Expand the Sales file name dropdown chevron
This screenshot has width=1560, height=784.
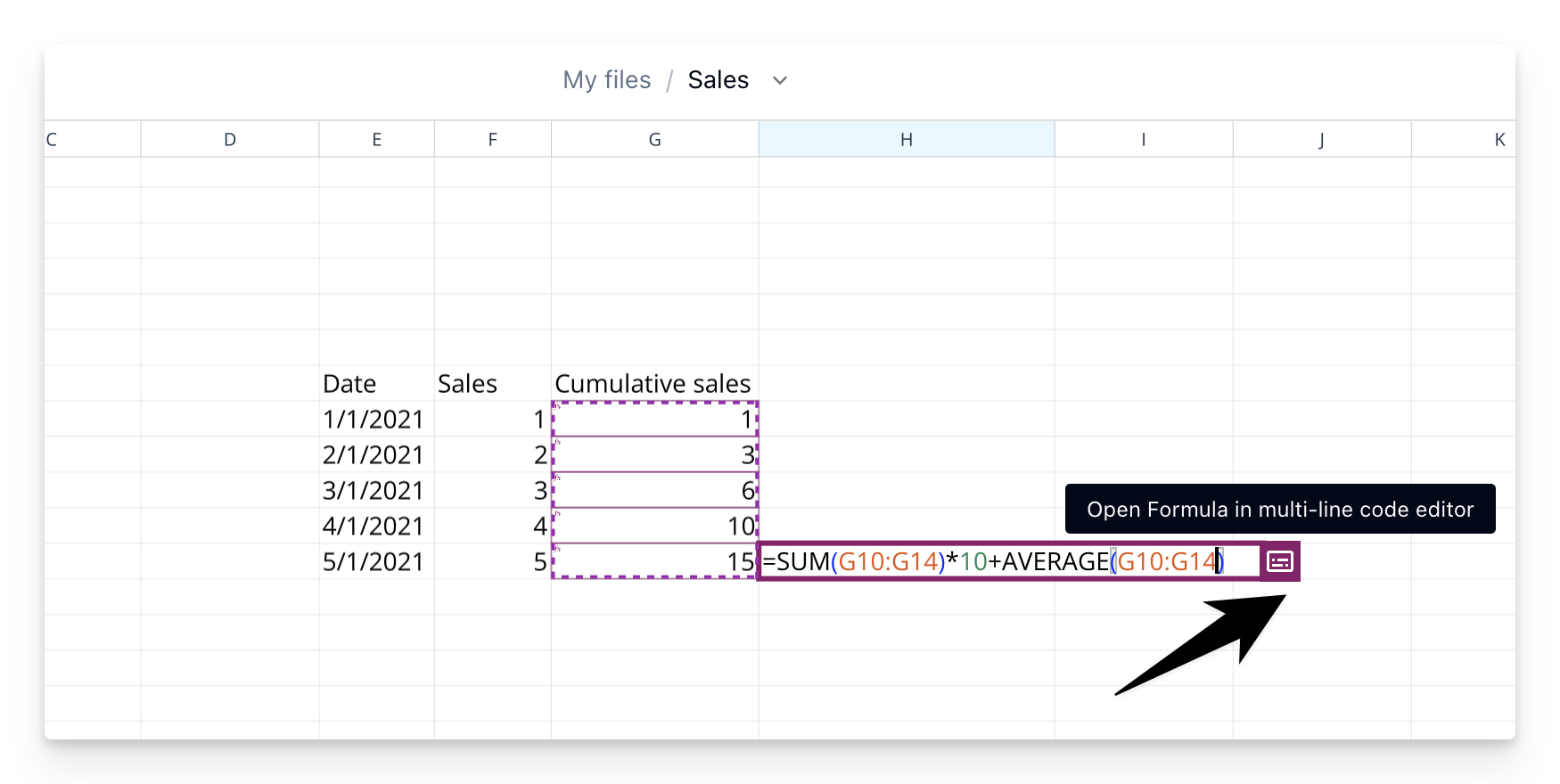pyautogui.click(x=780, y=80)
